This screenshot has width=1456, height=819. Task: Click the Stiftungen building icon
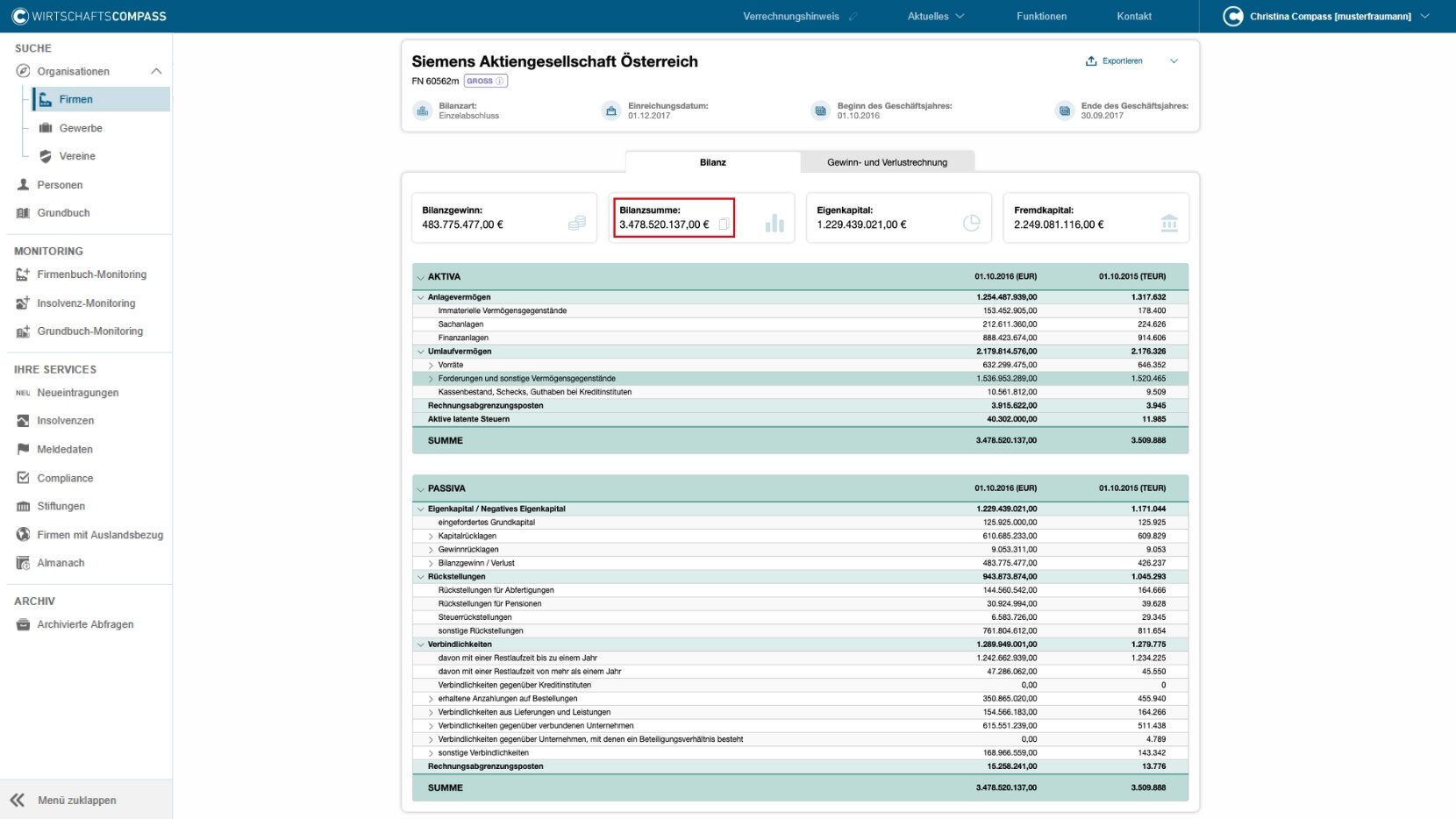[24, 506]
